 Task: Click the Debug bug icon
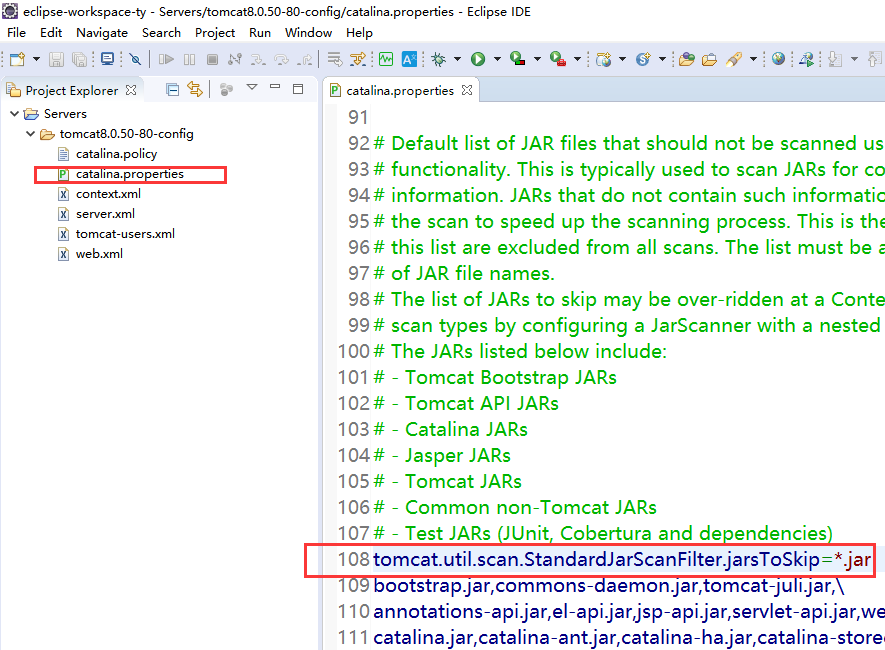[x=439, y=59]
